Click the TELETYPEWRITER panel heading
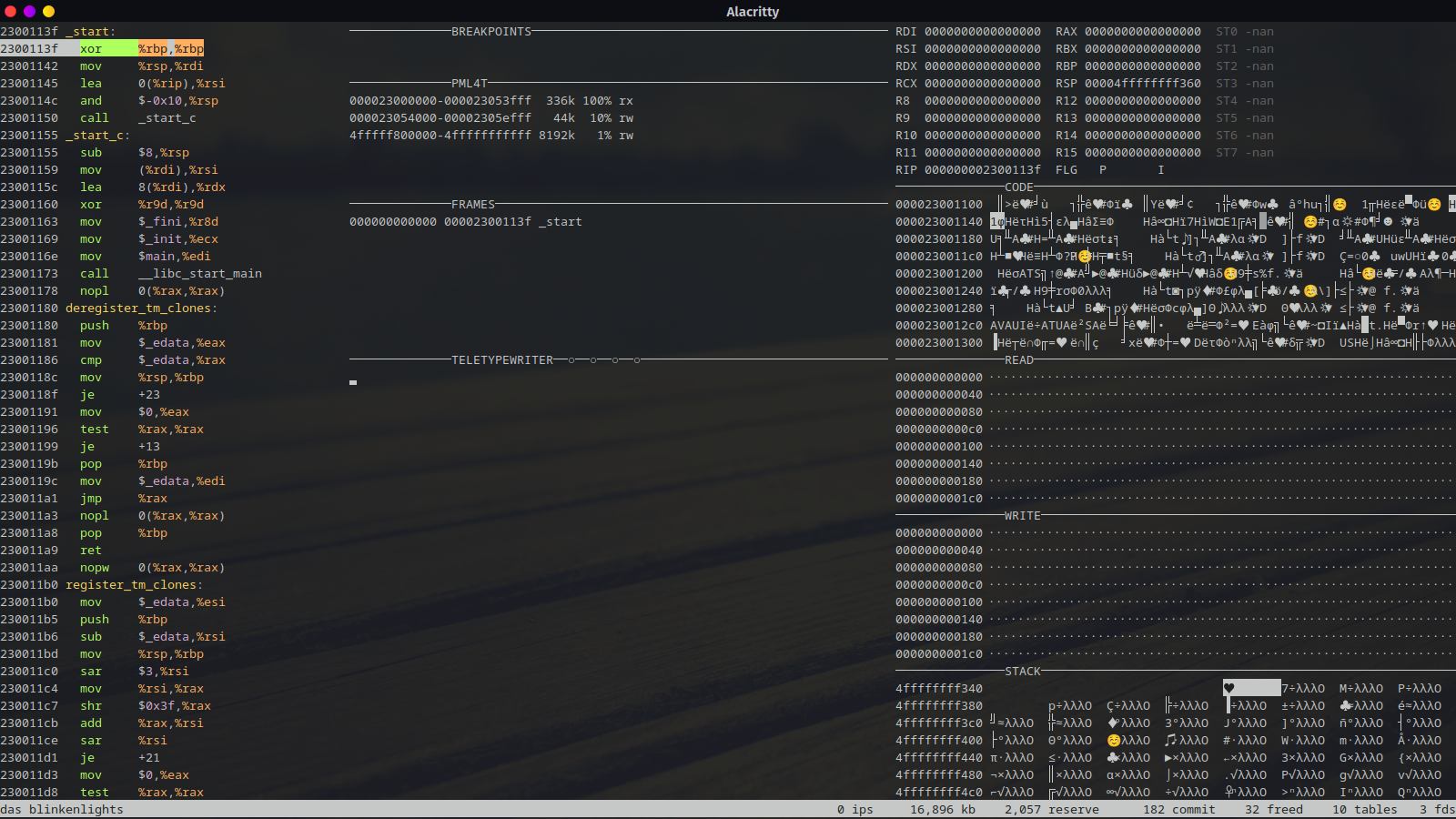Viewport: 1456px width, 819px height. [502, 360]
